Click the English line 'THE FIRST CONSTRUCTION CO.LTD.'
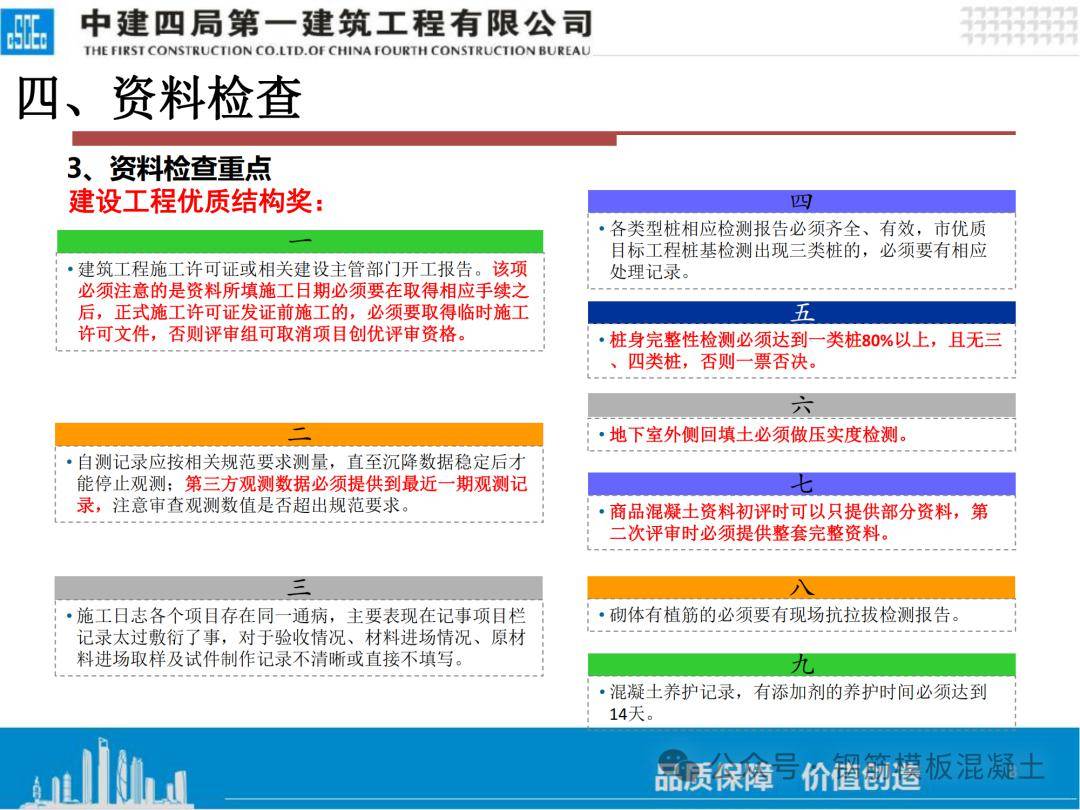The width and height of the screenshot is (1080, 810). (196, 50)
